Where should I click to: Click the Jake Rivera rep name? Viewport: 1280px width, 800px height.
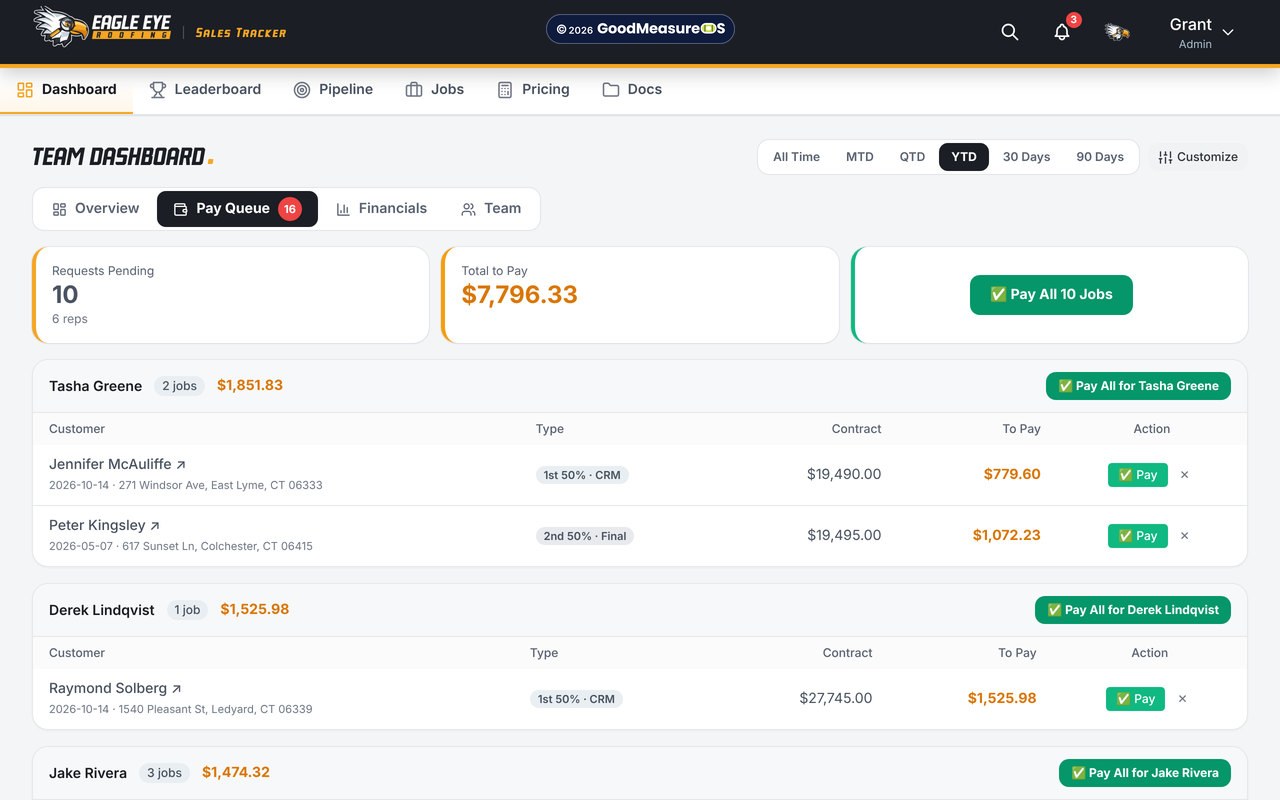tap(88, 773)
